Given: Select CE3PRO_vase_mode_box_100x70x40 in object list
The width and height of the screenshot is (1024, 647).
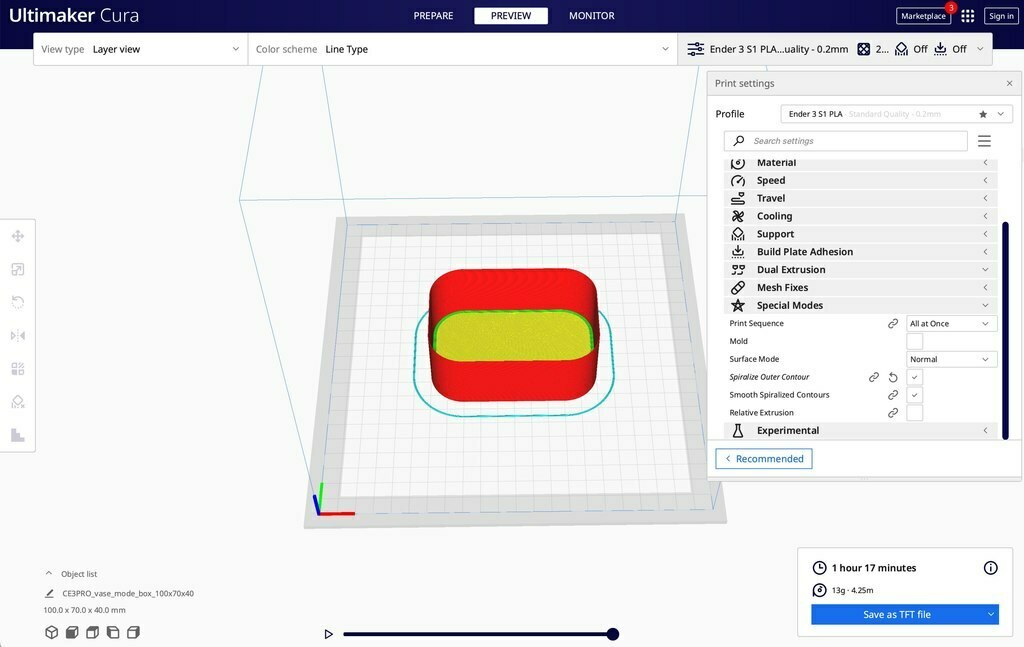Looking at the screenshot, I should tap(128, 593).
